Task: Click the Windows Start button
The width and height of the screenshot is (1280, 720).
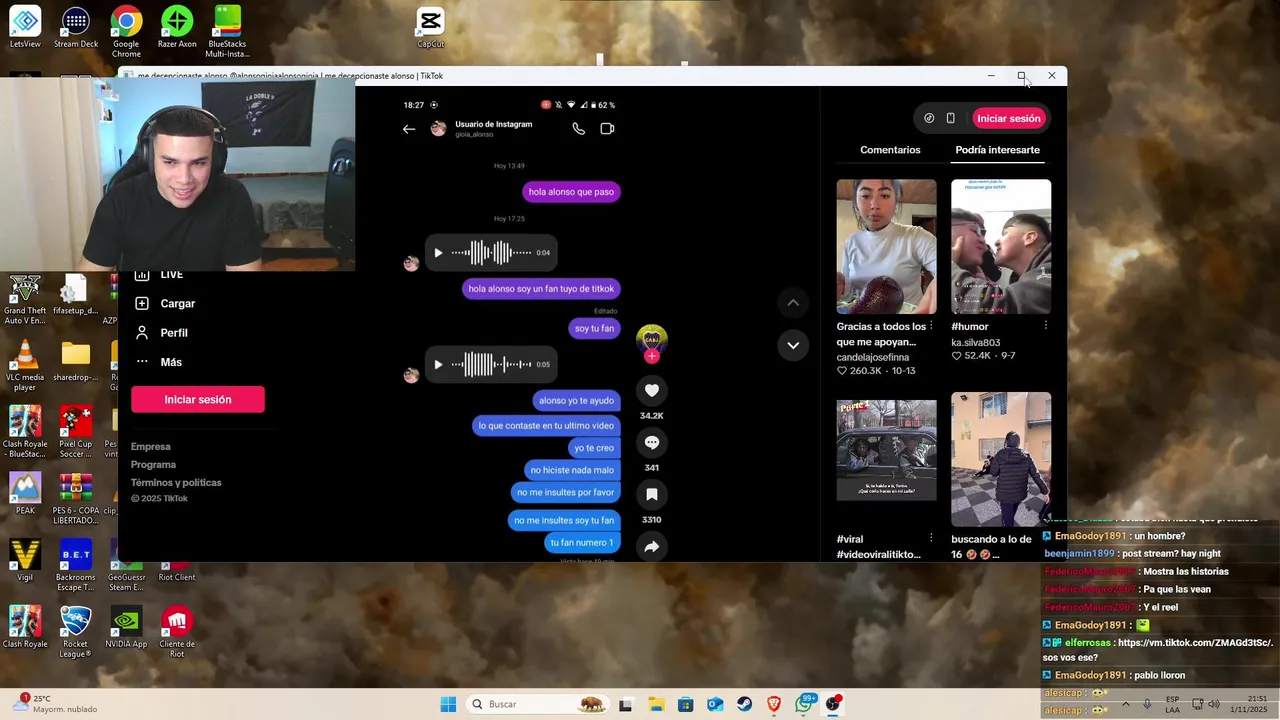Action: (448, 704)
